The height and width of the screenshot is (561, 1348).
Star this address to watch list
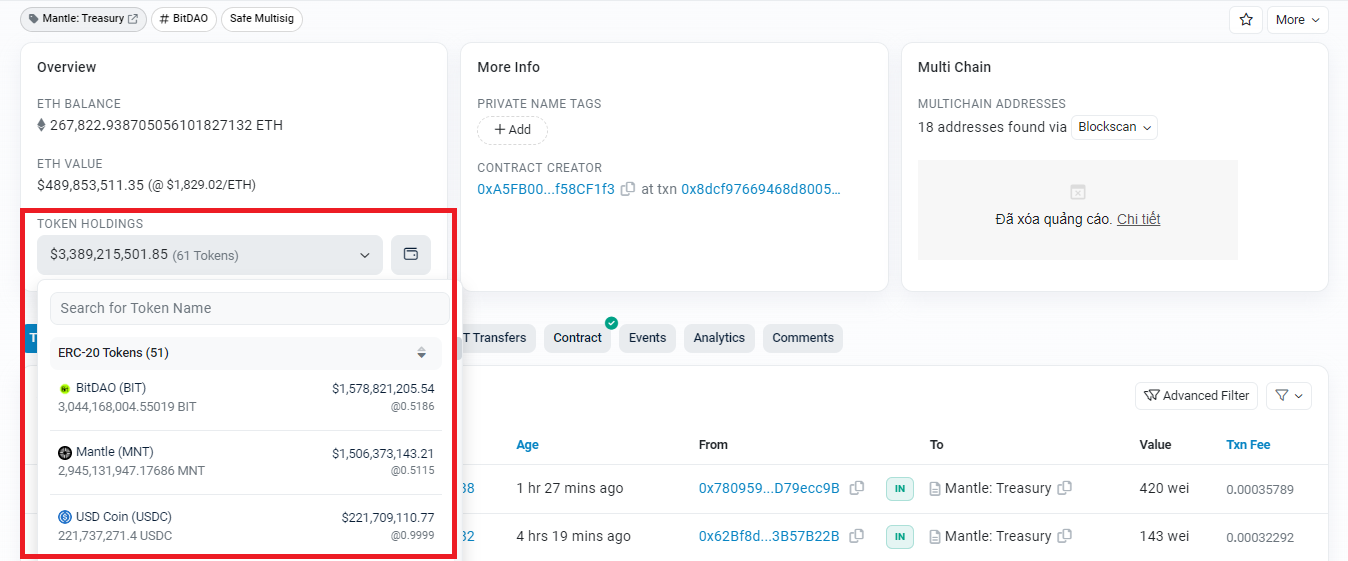click(1246, 19)
